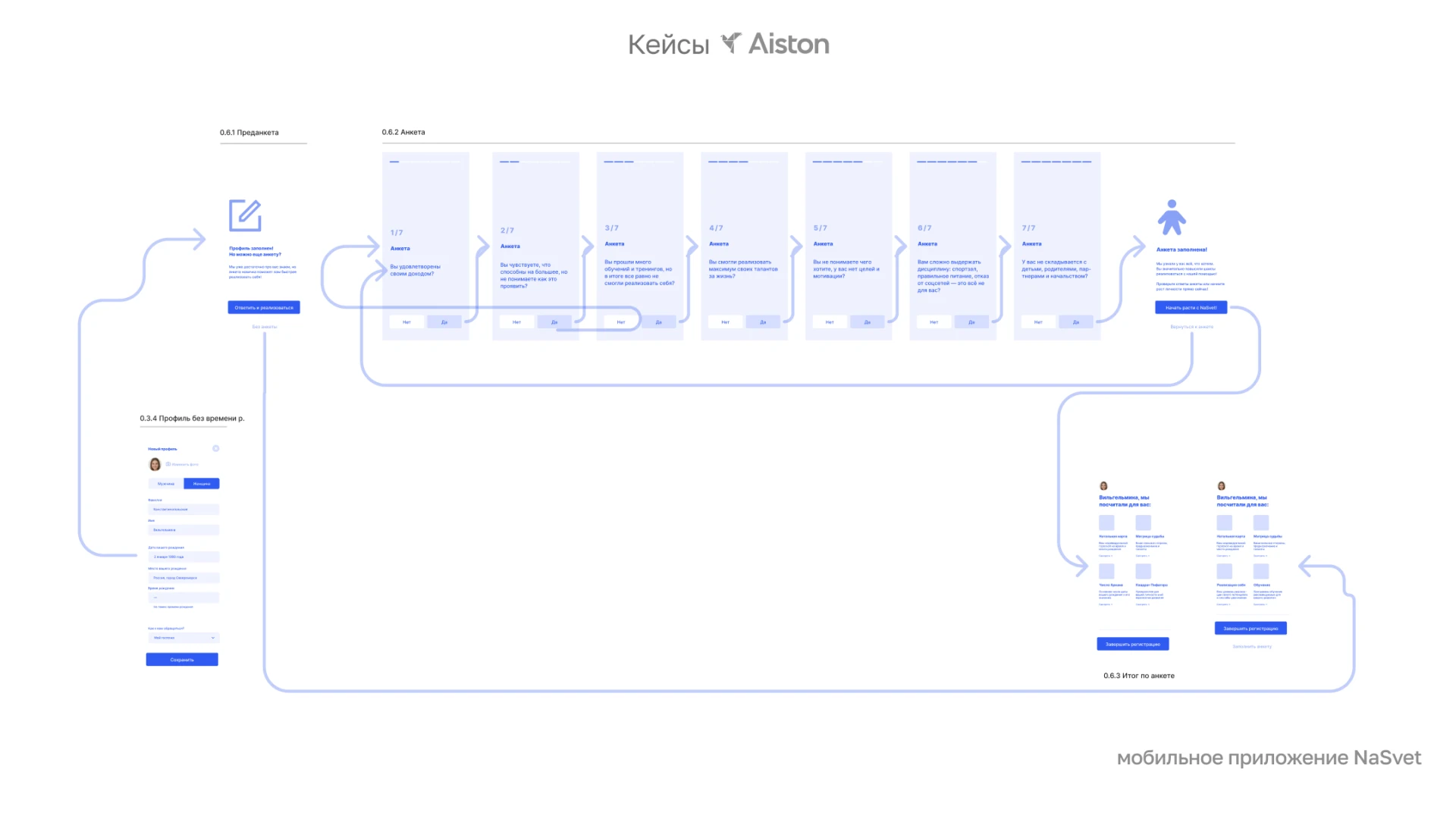Click the 0.6.3 Итог по анкете label
1456x819 pixels.
(1139, 676)
